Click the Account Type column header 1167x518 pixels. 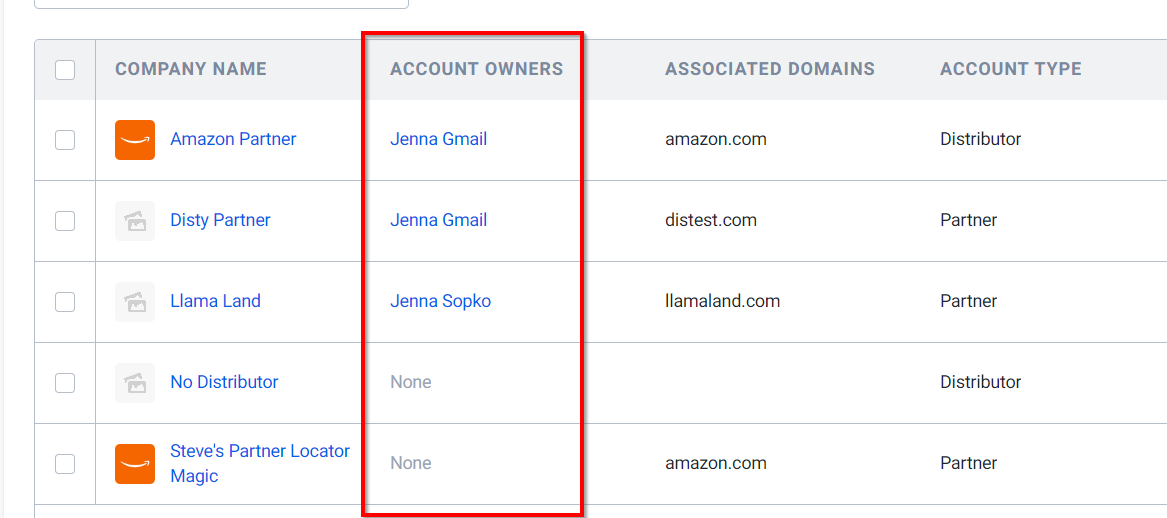[1011, 69]
